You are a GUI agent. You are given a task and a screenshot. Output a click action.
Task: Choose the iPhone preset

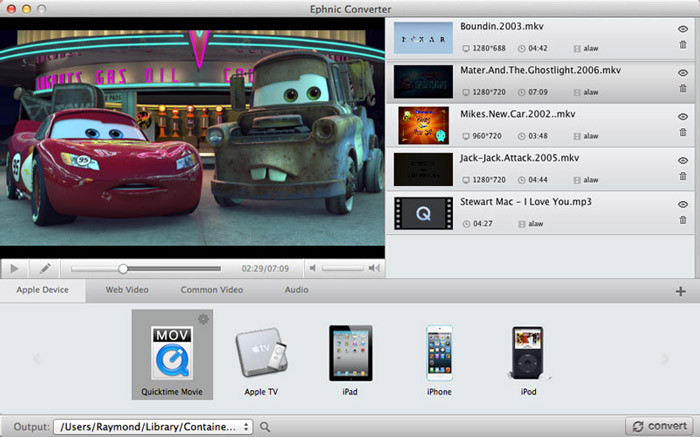tap(439, 361)
